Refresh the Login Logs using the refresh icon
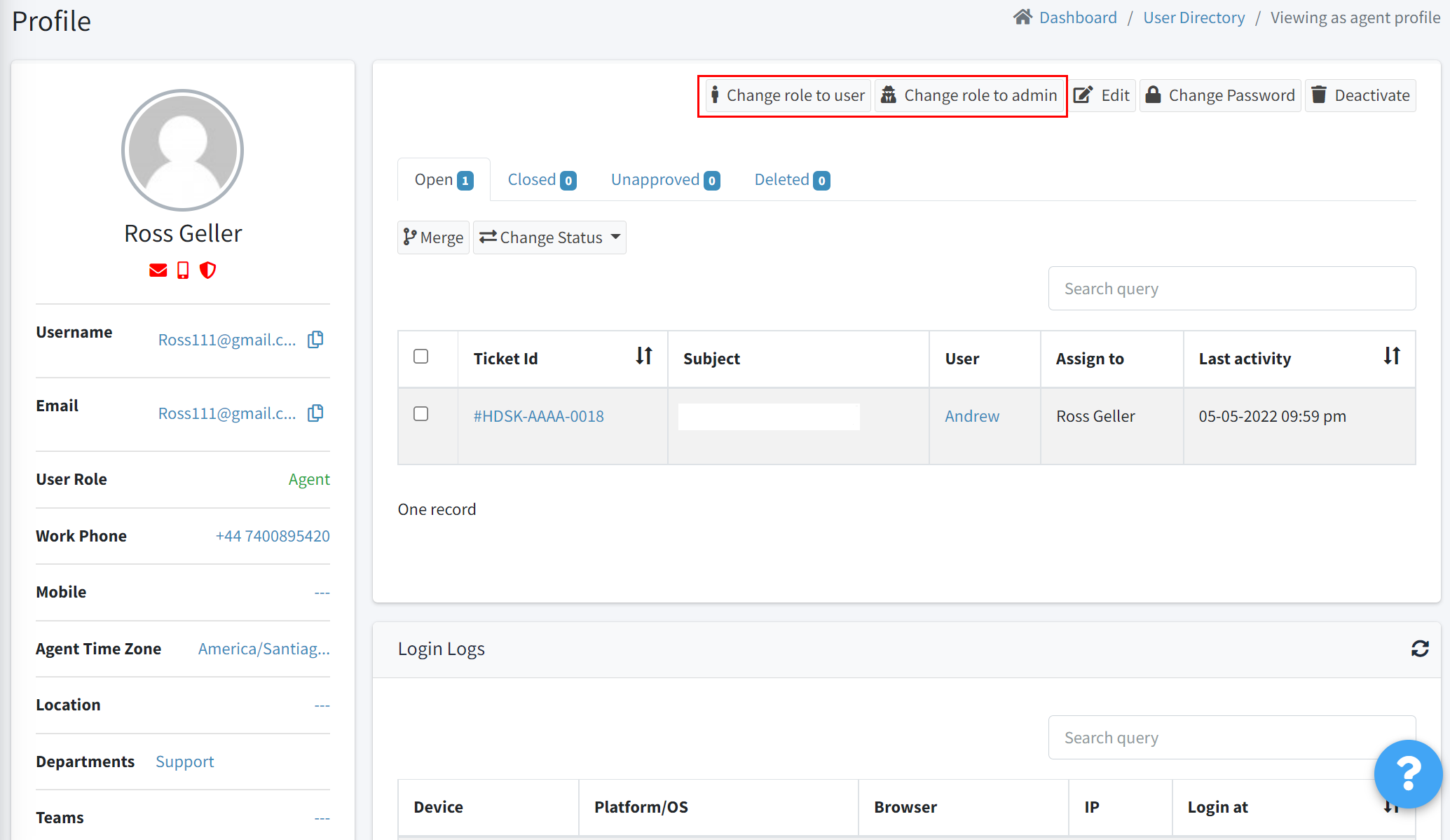The width and height of the screenshot is (1450, 840). pos(1420,649)
